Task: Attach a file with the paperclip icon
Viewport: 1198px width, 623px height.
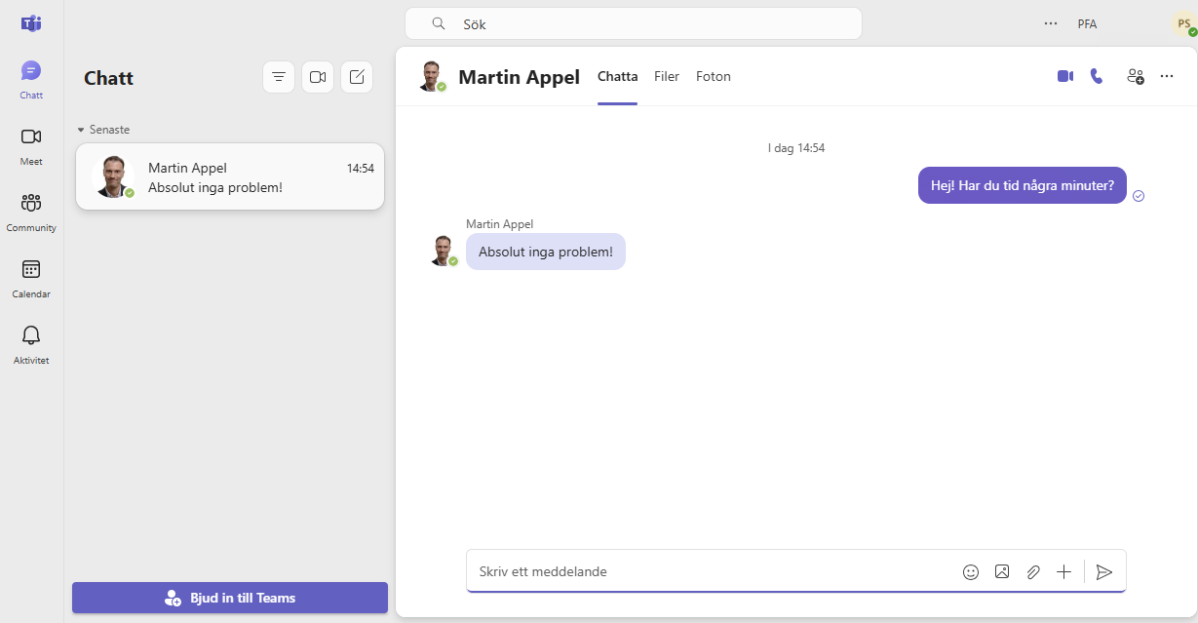Action: (1033, 571)
